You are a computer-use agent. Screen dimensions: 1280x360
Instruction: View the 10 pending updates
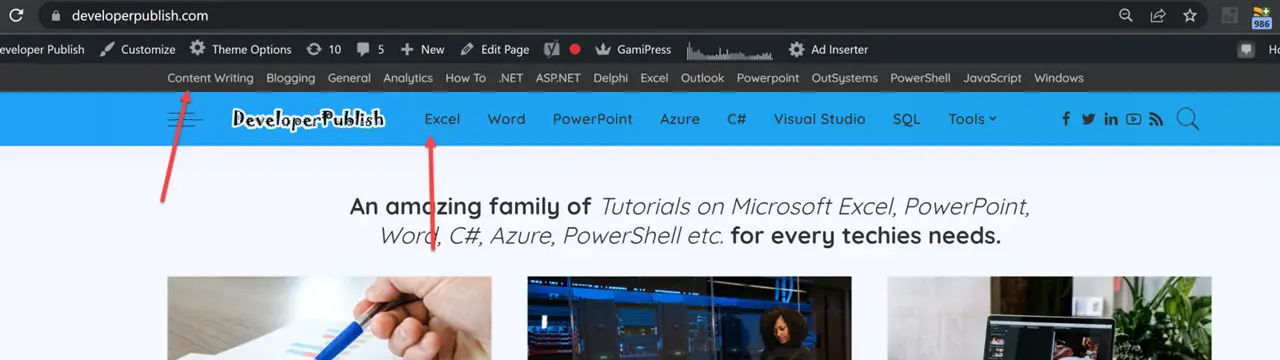[324, 49]
